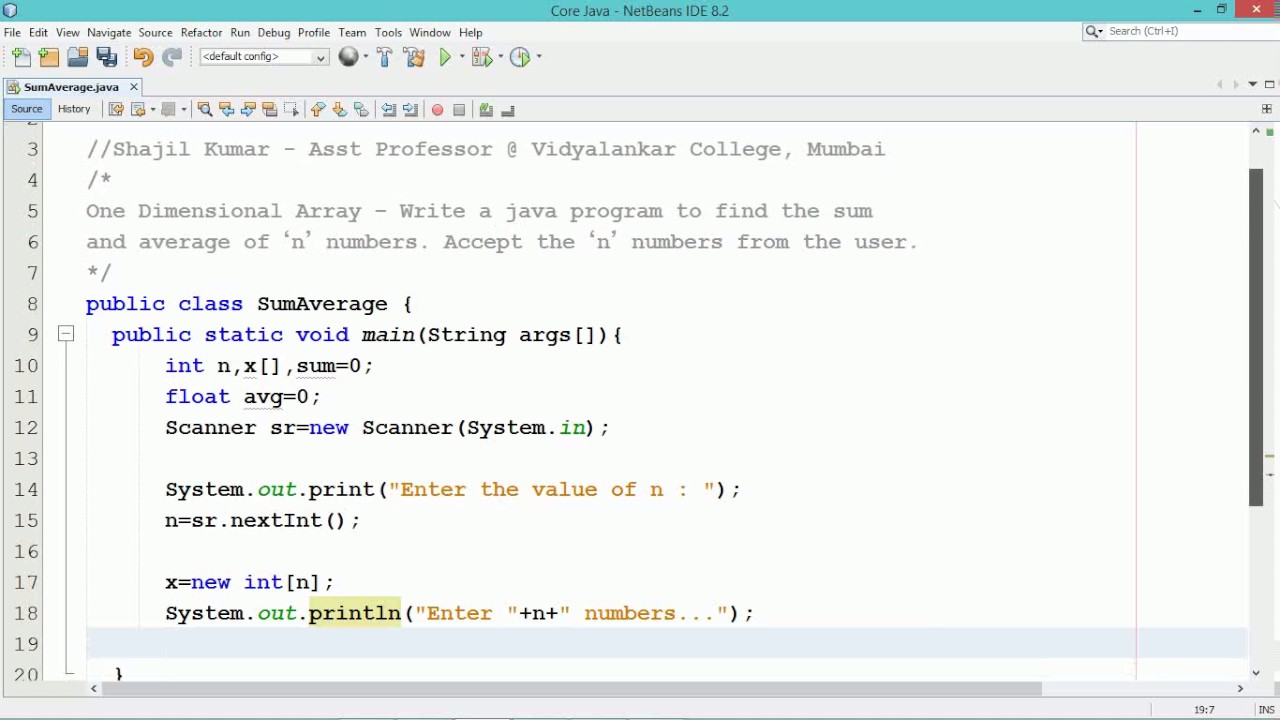1280x720 pixels.
Task: Click the Comment icon in editor toolbar
Action: (486, 110)
